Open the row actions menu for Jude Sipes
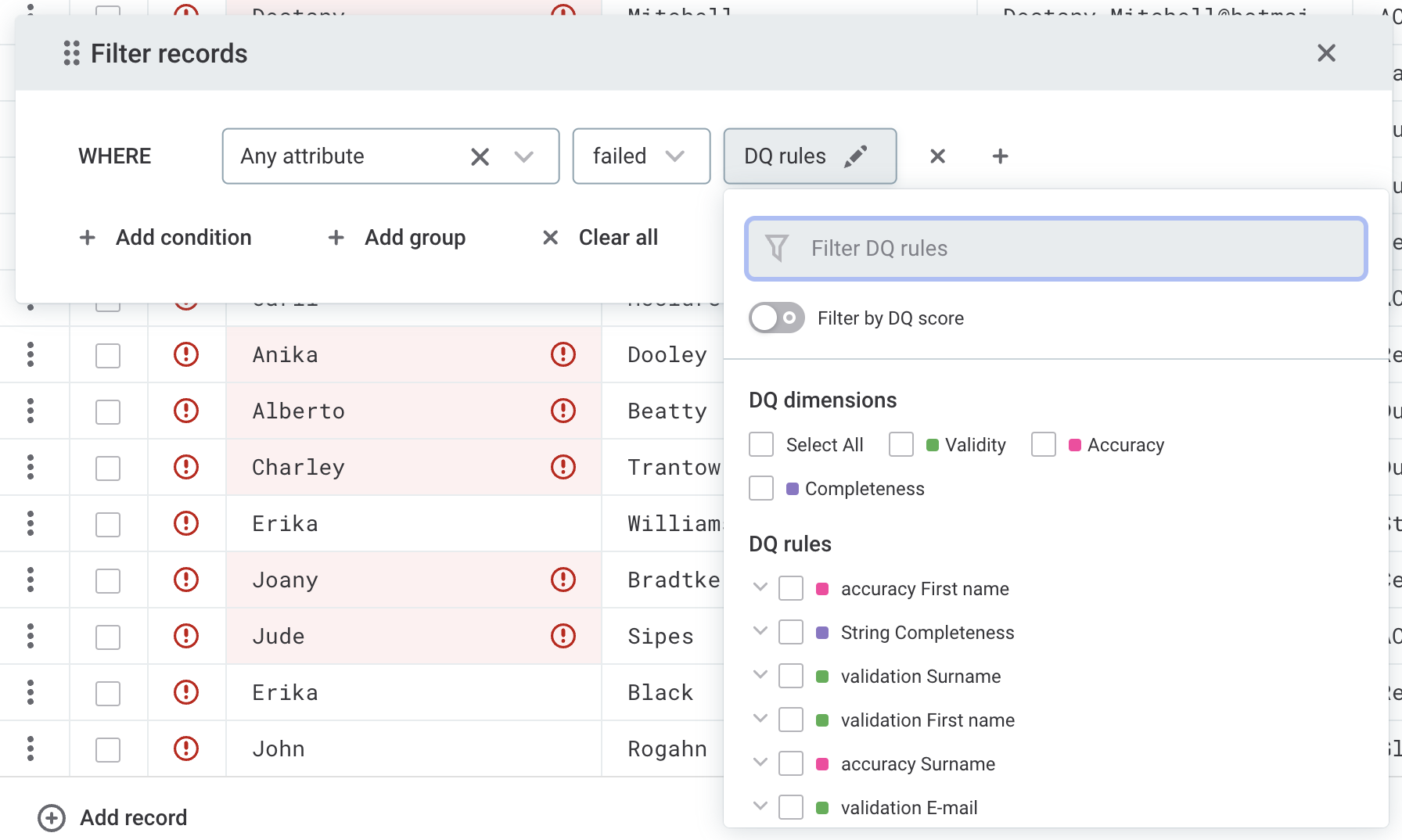This screenshot has width=1402, height=840. (x=31, y=636)
